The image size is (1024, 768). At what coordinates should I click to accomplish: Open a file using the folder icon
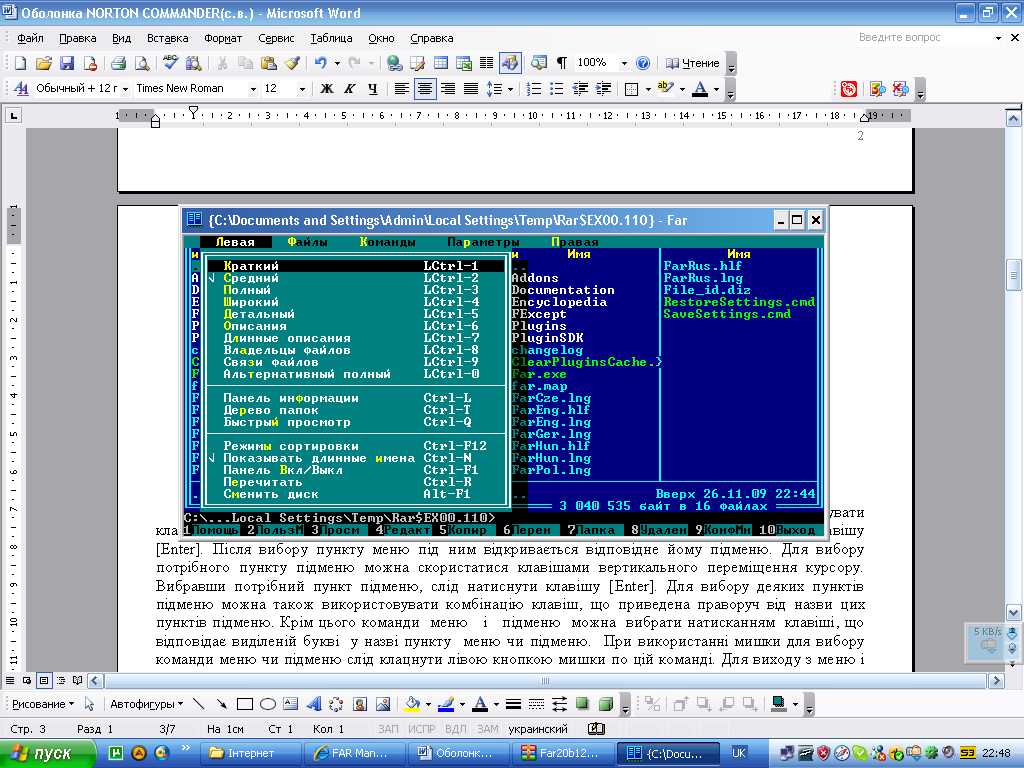44,63
